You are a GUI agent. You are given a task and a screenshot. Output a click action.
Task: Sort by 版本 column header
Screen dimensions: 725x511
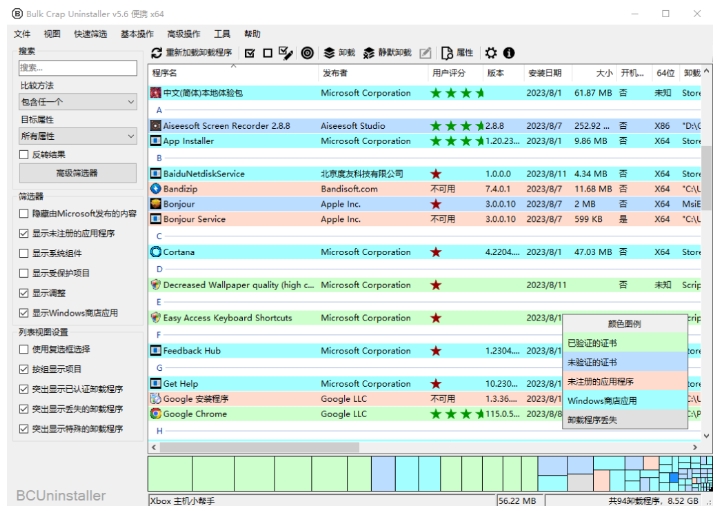(504, 73)
